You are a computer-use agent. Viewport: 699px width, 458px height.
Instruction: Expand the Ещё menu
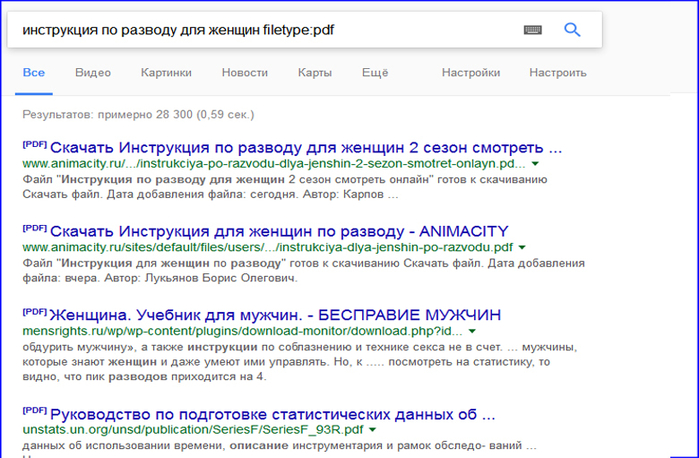coord(374,73)
